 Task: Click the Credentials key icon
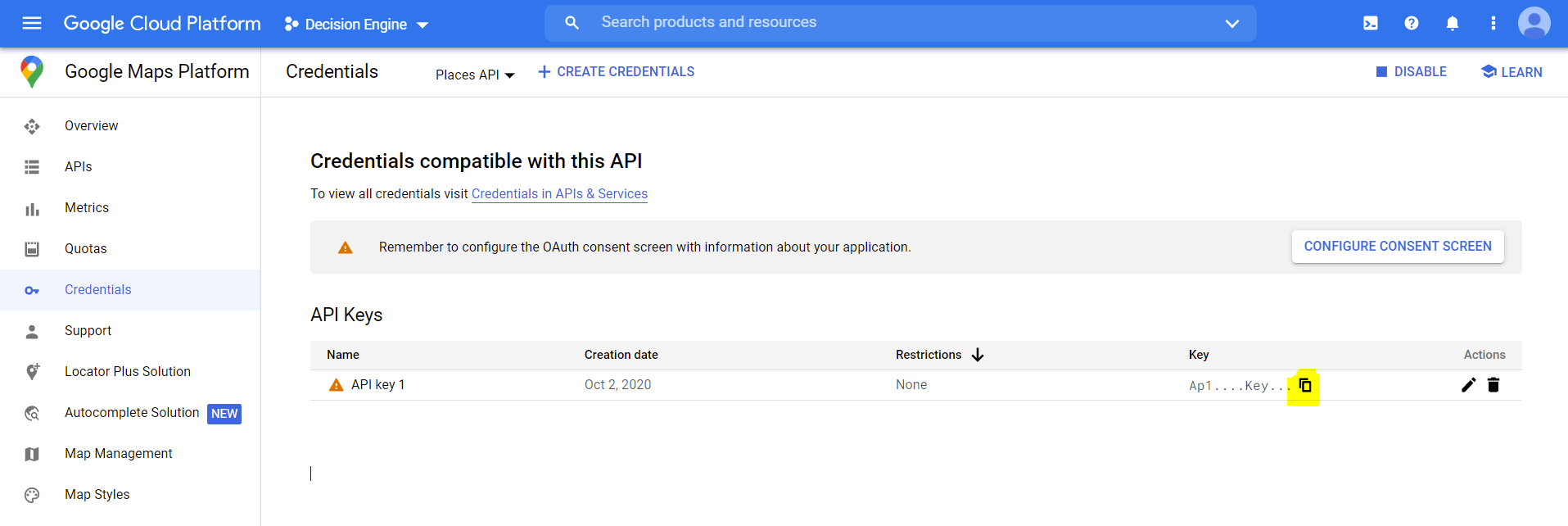(32, 291)
